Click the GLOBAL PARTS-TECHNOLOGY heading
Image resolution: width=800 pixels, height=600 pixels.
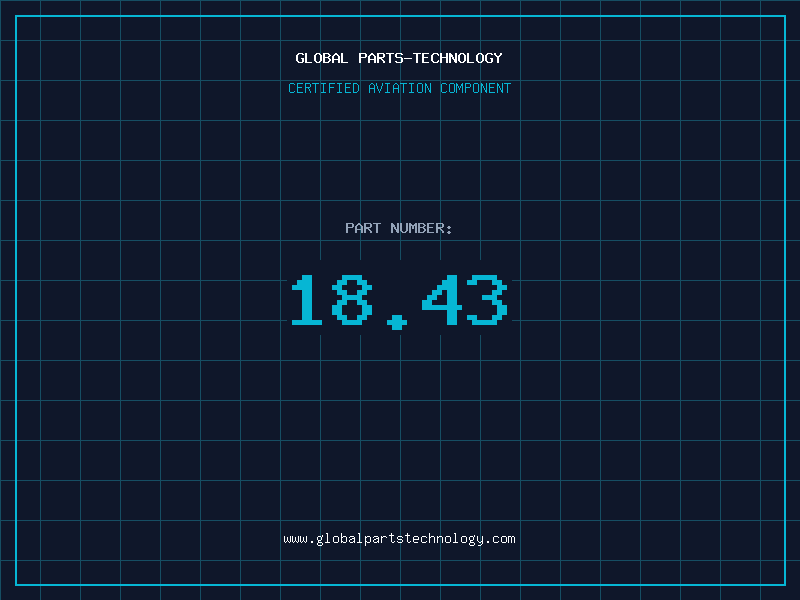399,58
